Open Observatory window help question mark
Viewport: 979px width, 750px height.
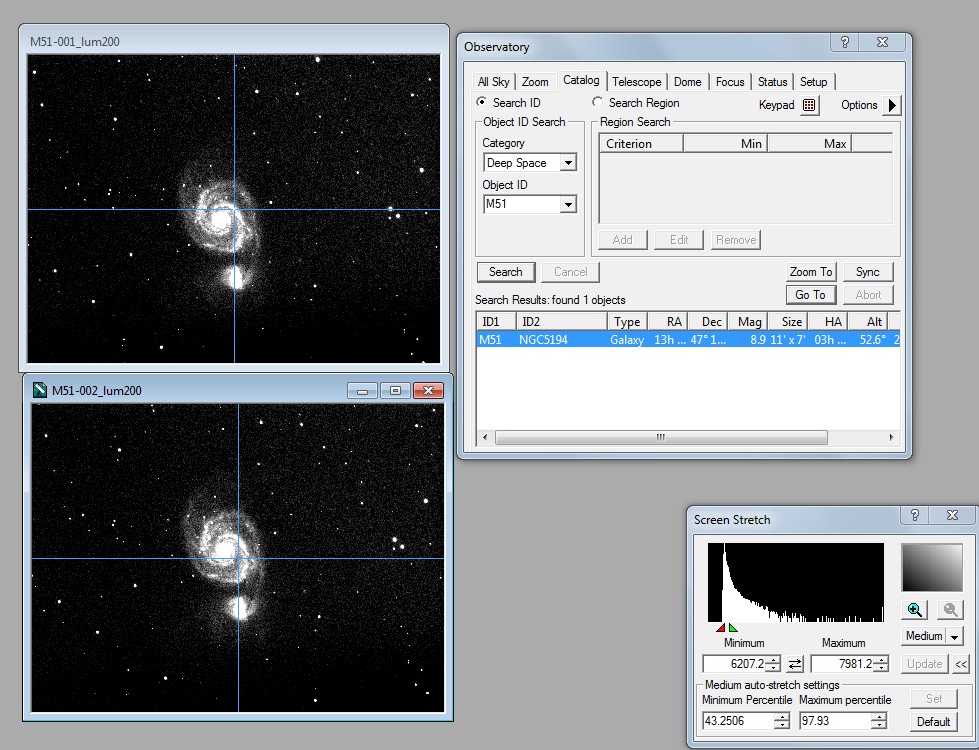click(844, 43)
